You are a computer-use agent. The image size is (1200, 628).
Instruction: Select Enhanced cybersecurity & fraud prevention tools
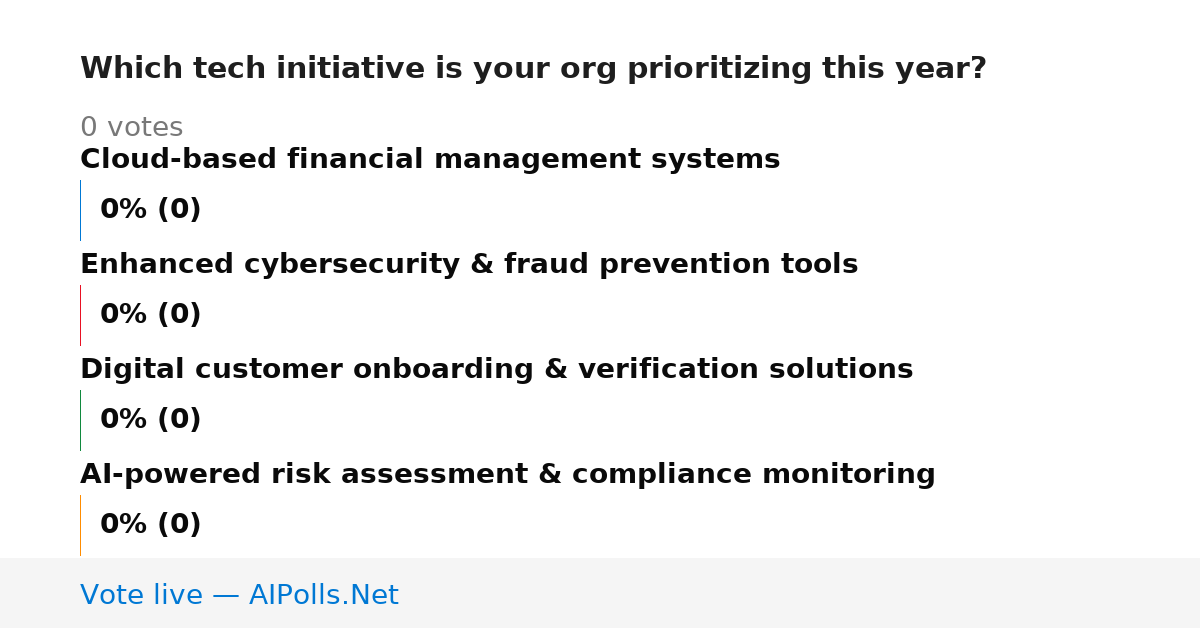469,265
